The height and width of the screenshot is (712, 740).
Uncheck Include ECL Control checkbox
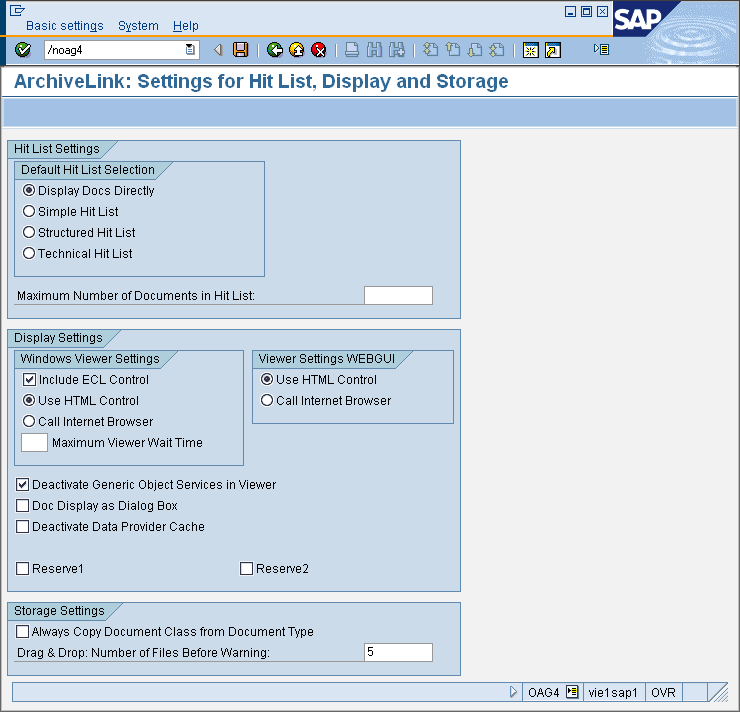point(29,380)
